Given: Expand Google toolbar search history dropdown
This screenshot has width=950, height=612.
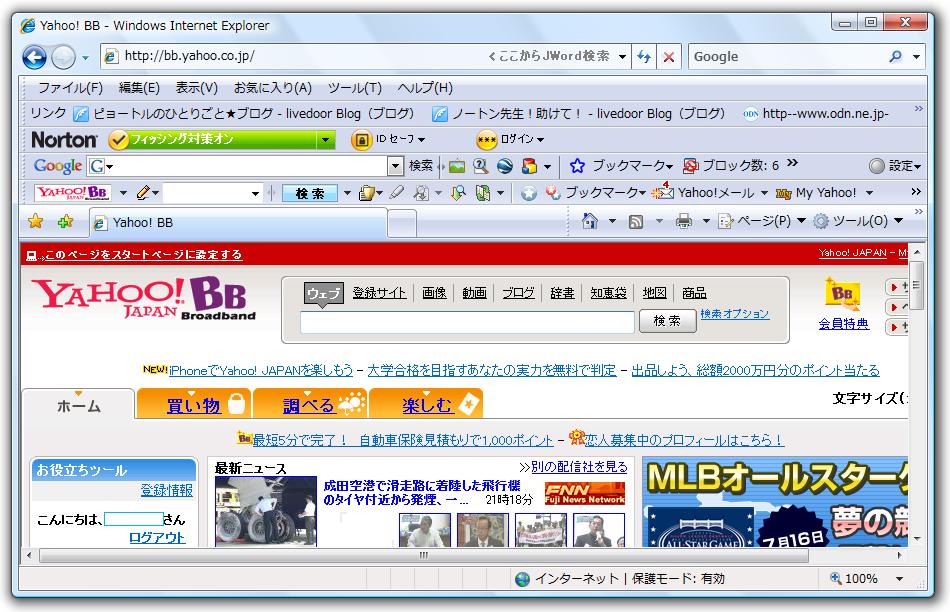Looking at the screenshot, I should [395, 165].
